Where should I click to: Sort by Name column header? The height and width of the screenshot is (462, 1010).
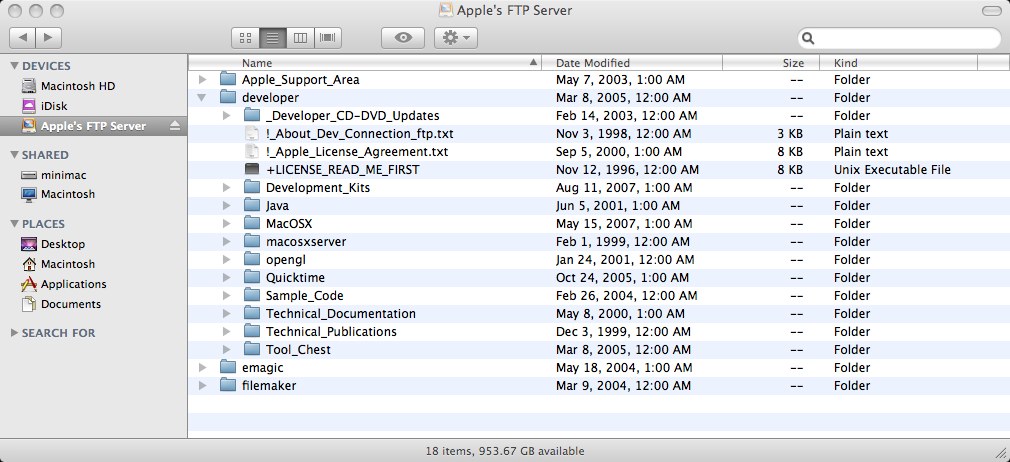pyautogui.click(x=364, y=63)
